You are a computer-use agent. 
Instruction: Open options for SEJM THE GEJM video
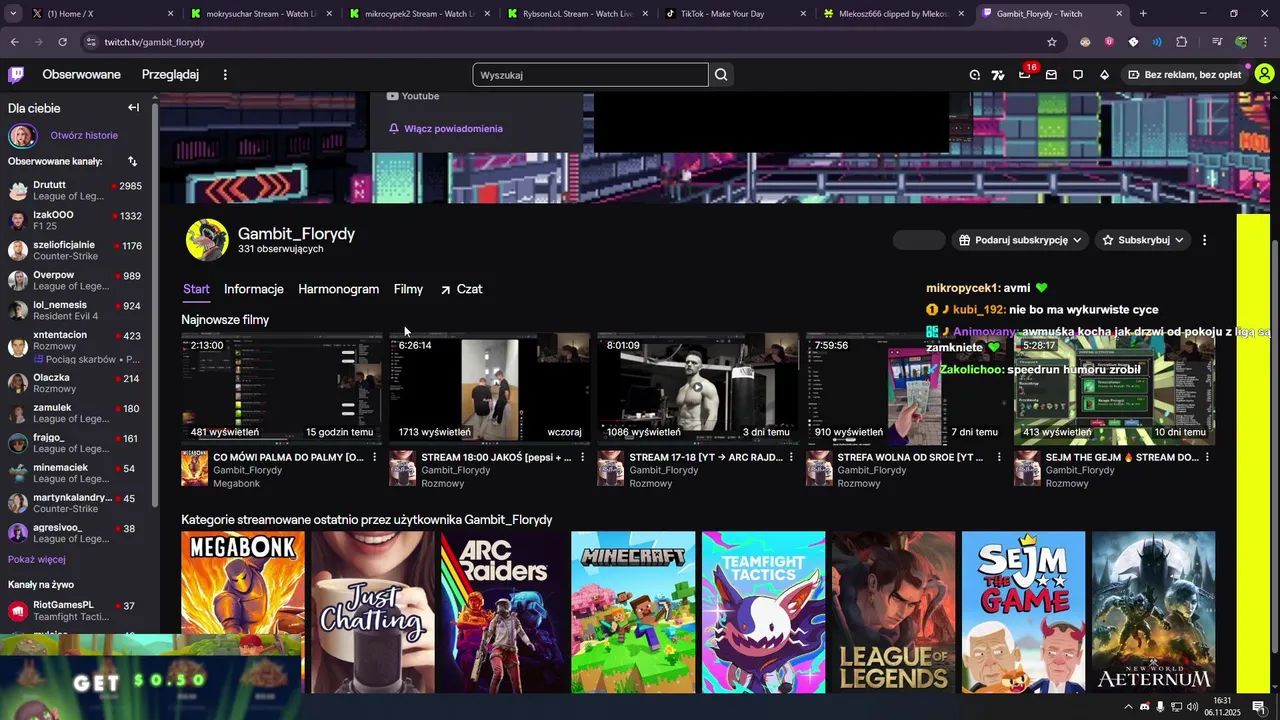click(1207, 457)
